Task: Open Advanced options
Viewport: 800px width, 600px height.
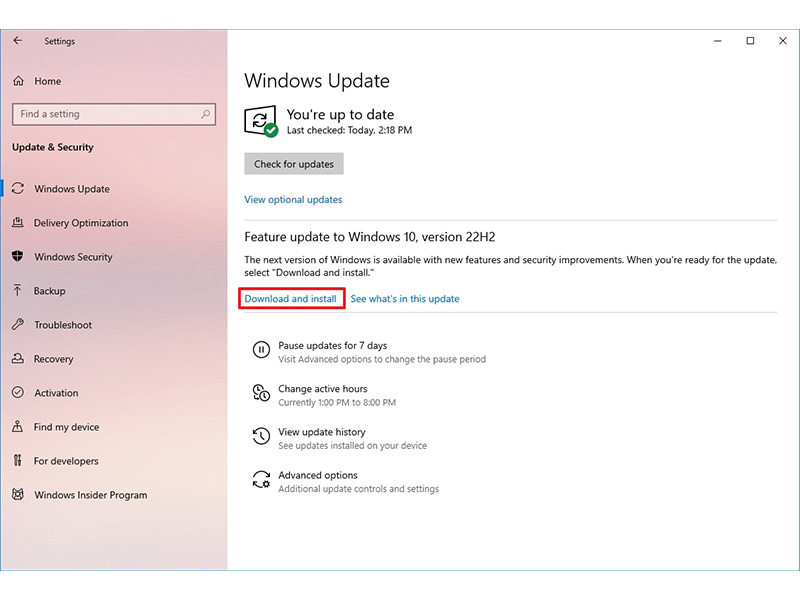Action: coord(318,475)
